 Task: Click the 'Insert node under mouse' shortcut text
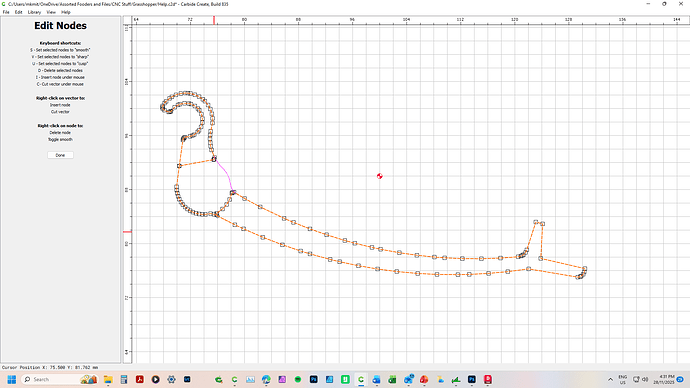coord(60,77)
